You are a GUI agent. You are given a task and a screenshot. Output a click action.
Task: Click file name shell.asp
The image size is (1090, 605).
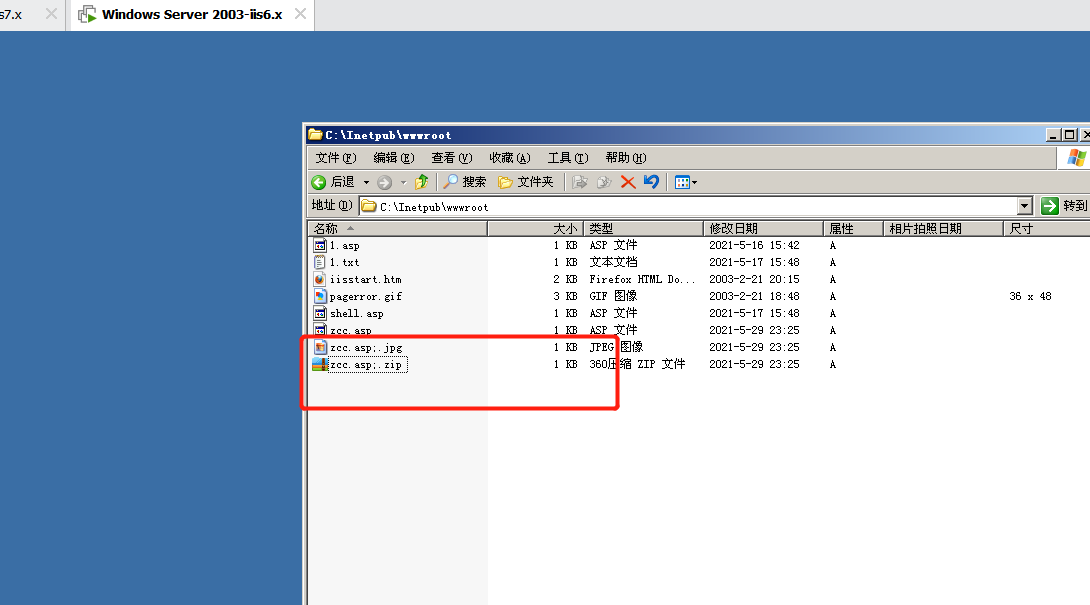point(357,314)
